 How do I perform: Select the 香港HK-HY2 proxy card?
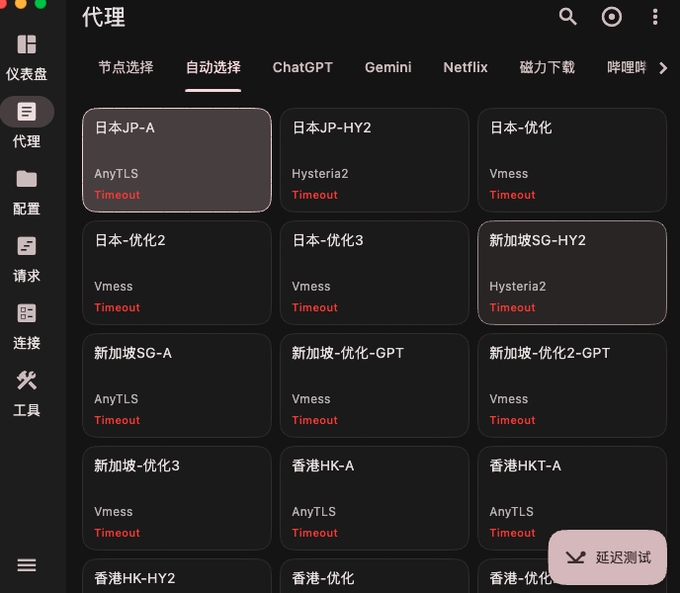177,576
